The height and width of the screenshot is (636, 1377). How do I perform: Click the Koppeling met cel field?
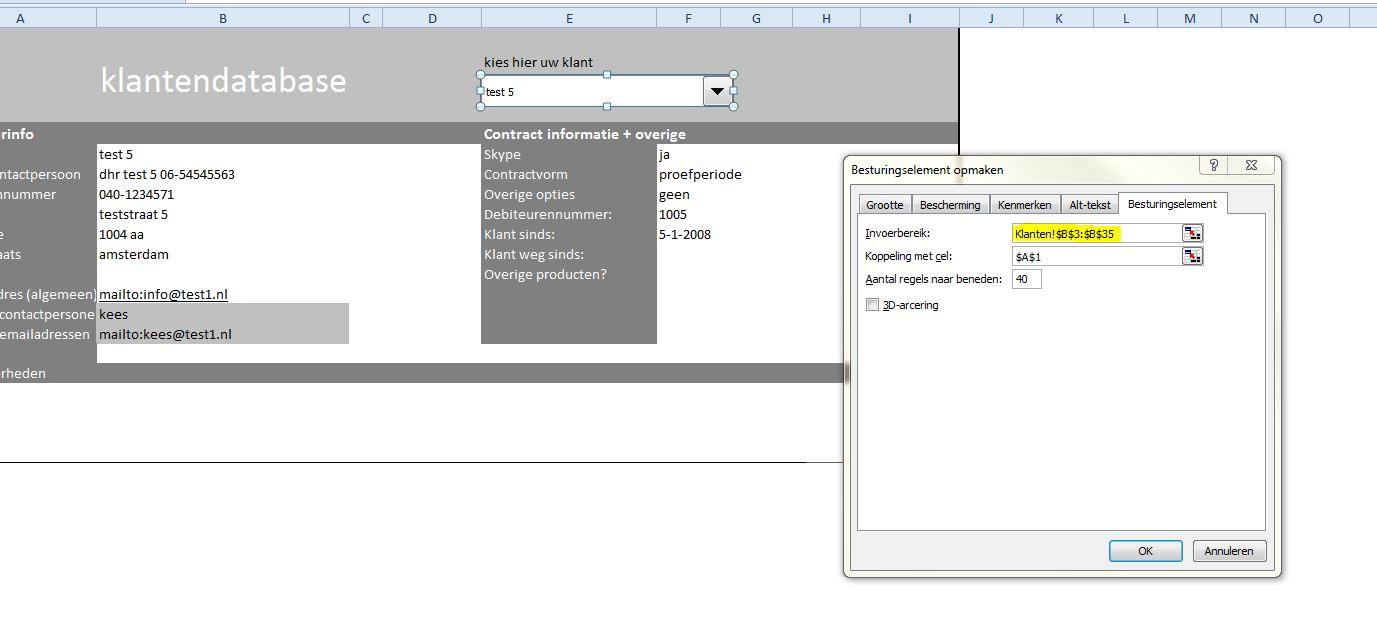[1095, 257]
